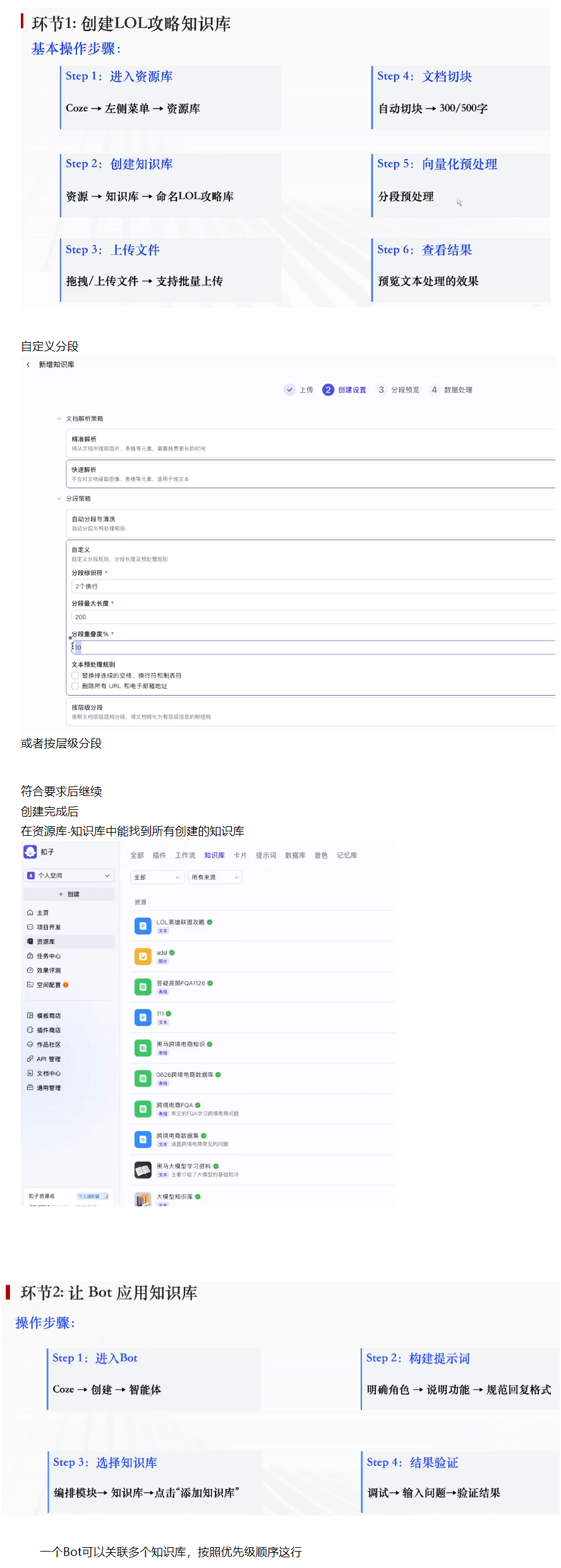
Task: Click the + 创建 button
Action: point(69,894)
